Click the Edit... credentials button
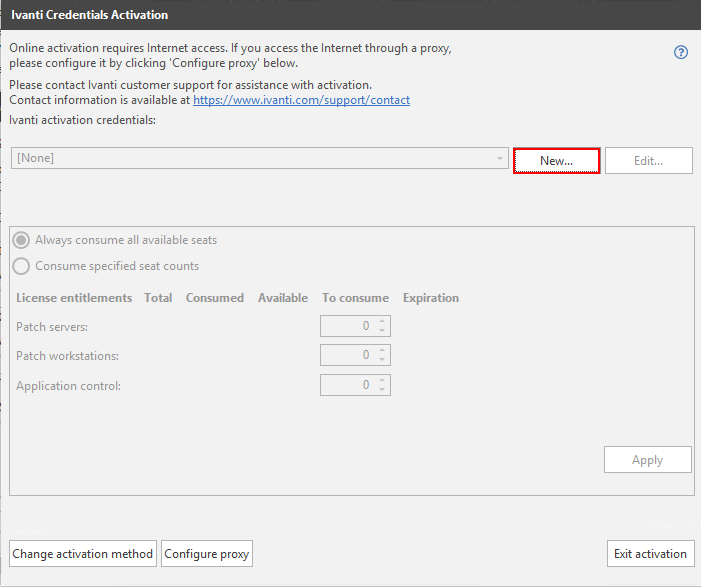701x587 pixels. (648, 160)
